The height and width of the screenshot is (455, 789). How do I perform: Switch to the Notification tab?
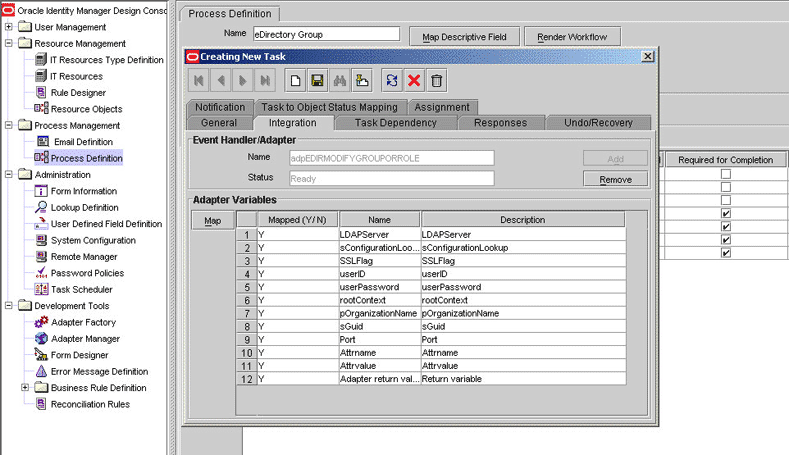(x=220, y=107)
